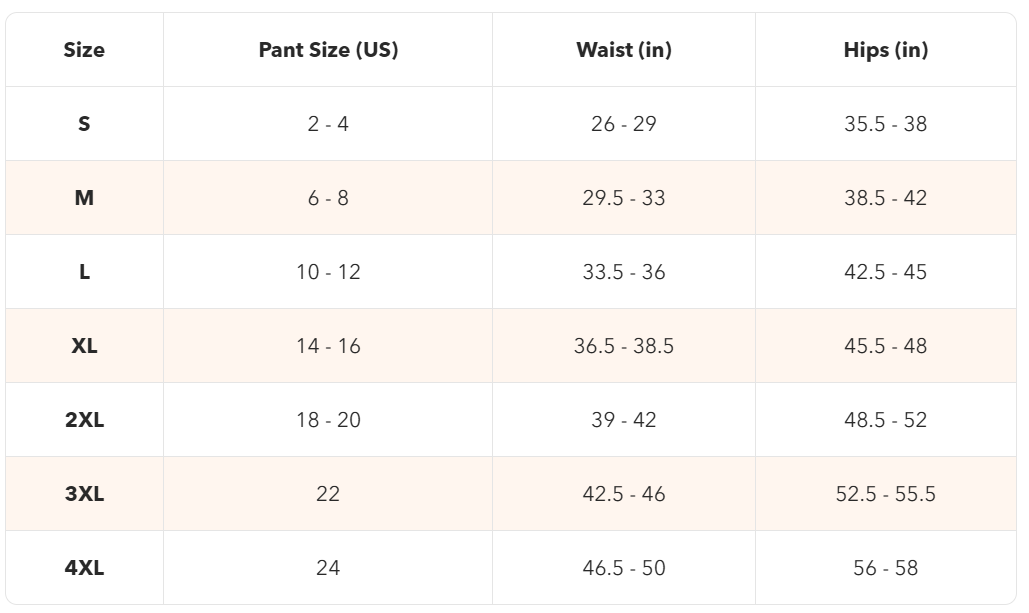Viewport: 1029px width, 613px height.
Task: Click the Waist (in) column header
Action: (x=624, y=50)
